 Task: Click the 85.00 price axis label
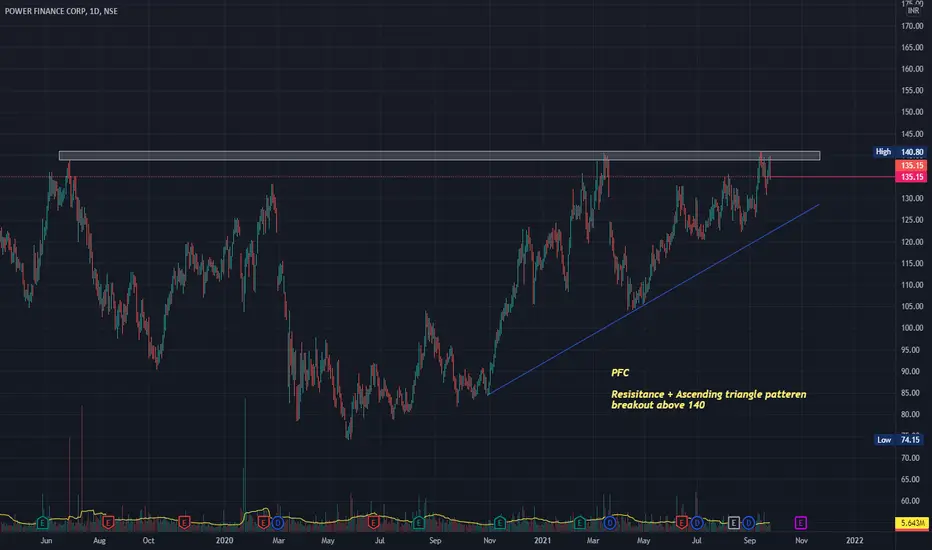pos(912,393)
